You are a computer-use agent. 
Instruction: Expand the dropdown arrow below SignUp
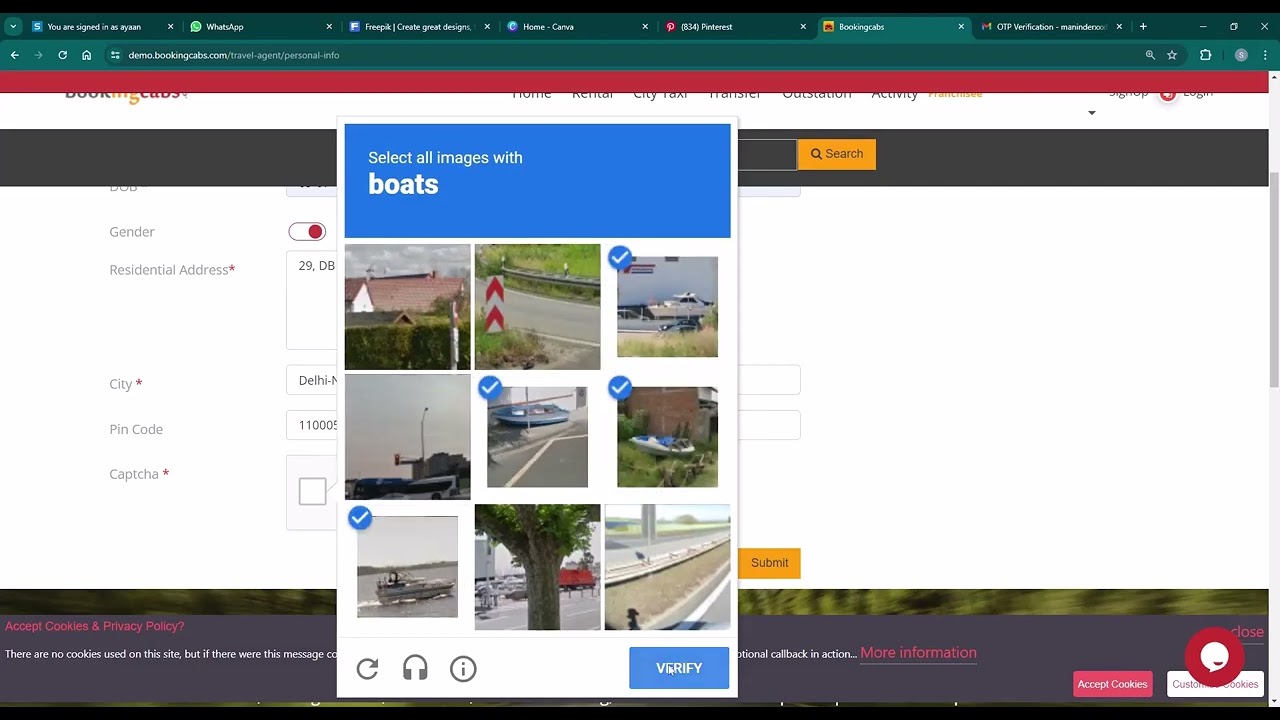point(1092,113)
